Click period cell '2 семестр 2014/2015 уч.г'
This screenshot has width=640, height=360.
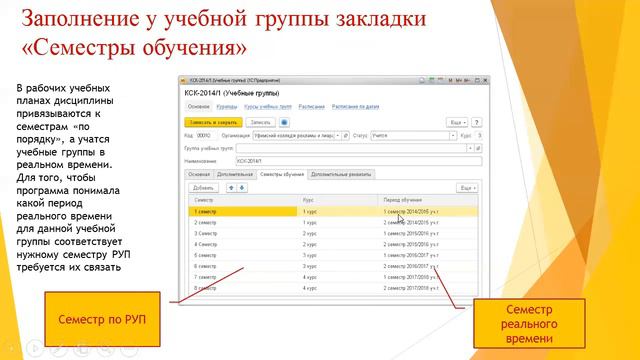coord(411,222)
